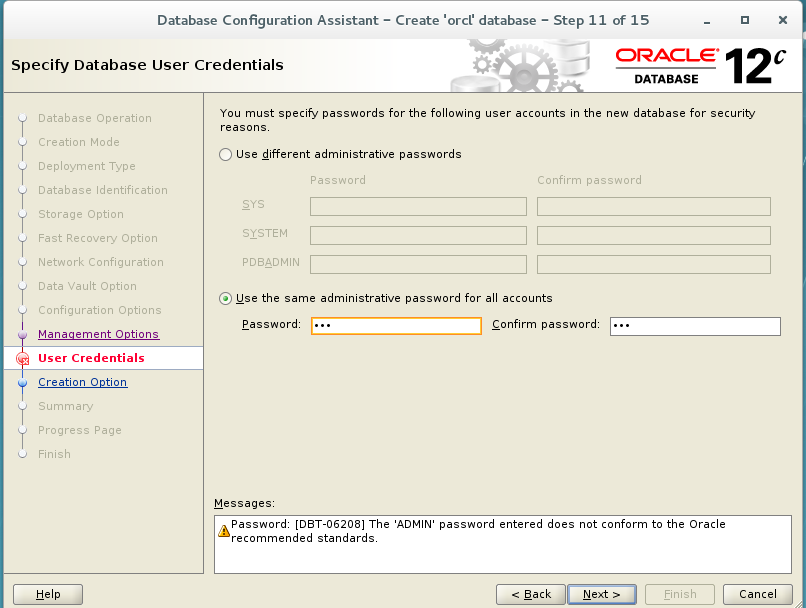The width and height of the screenshot is (806, 608).
Task: Click the Storage Option step label
Action: [x=81, y=214]
